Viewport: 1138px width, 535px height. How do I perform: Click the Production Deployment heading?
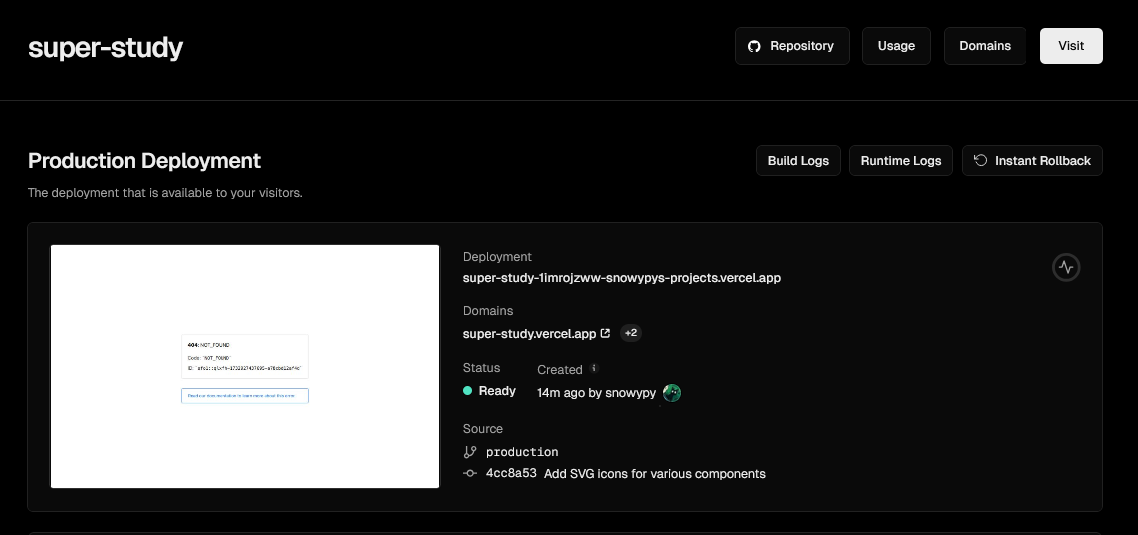pos(144,160)
